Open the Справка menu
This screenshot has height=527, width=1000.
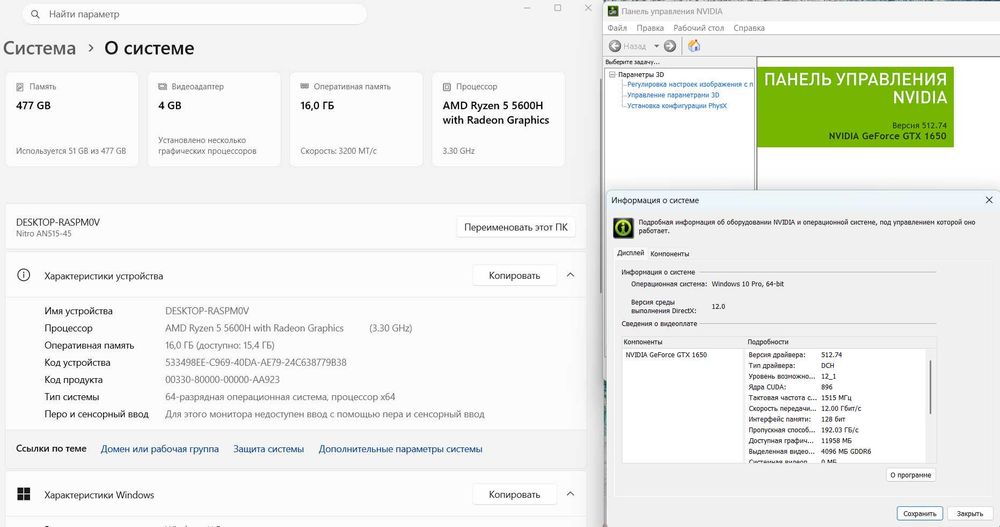[749, 28]
